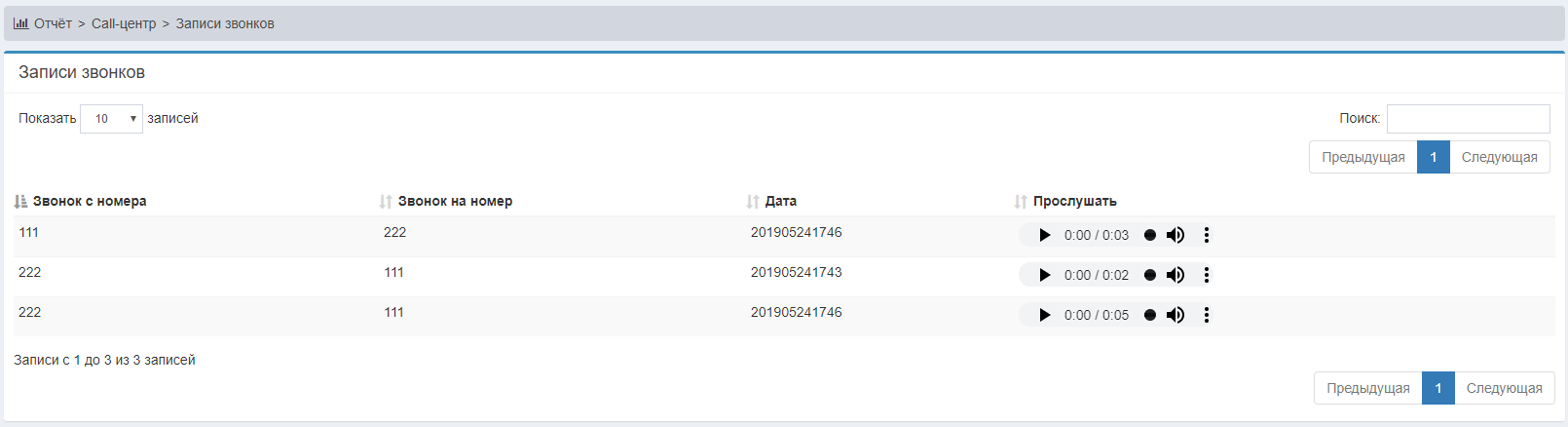This screenshot has height=427, width=1568.
Task: Play the 0:02 call recording
Action: coord(1044,275)
